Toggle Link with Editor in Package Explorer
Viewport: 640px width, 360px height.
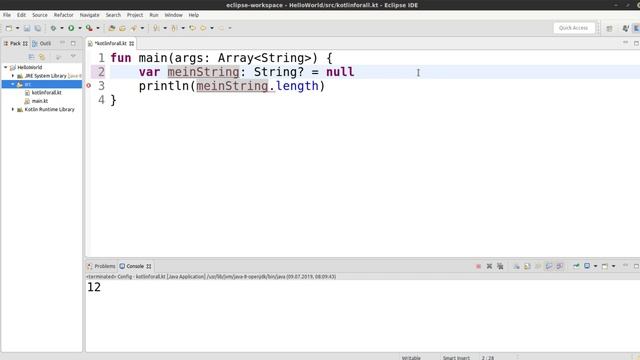pos(42,57)
